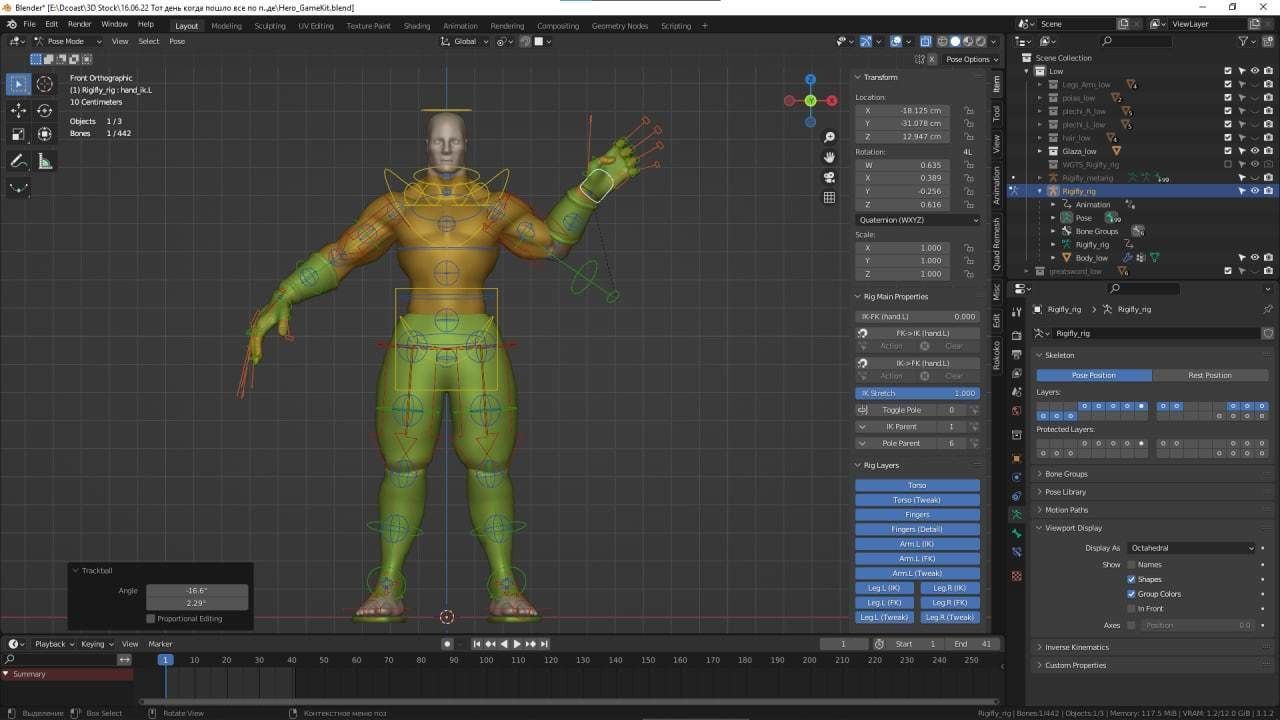Jump to the timeline start frame
The width and height of the screenshot is (1280, 720).
[x=477, y=644]
